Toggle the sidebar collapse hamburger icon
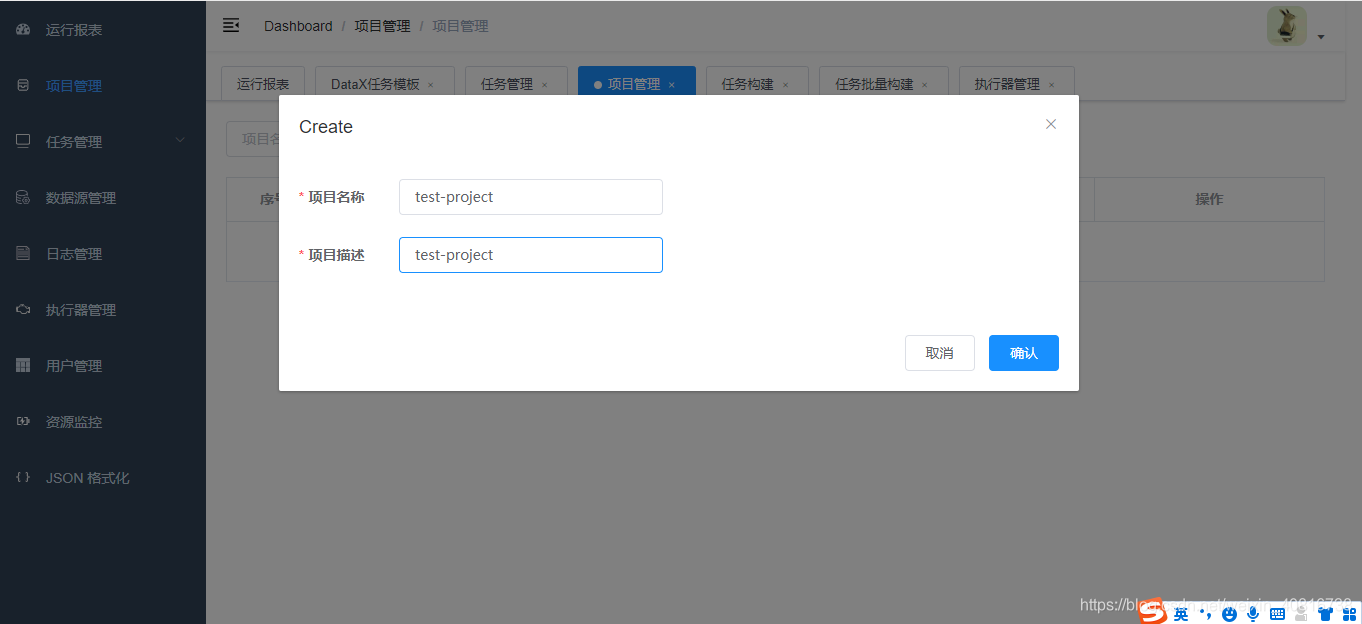 pyautogui.click(x=231, y=25)
